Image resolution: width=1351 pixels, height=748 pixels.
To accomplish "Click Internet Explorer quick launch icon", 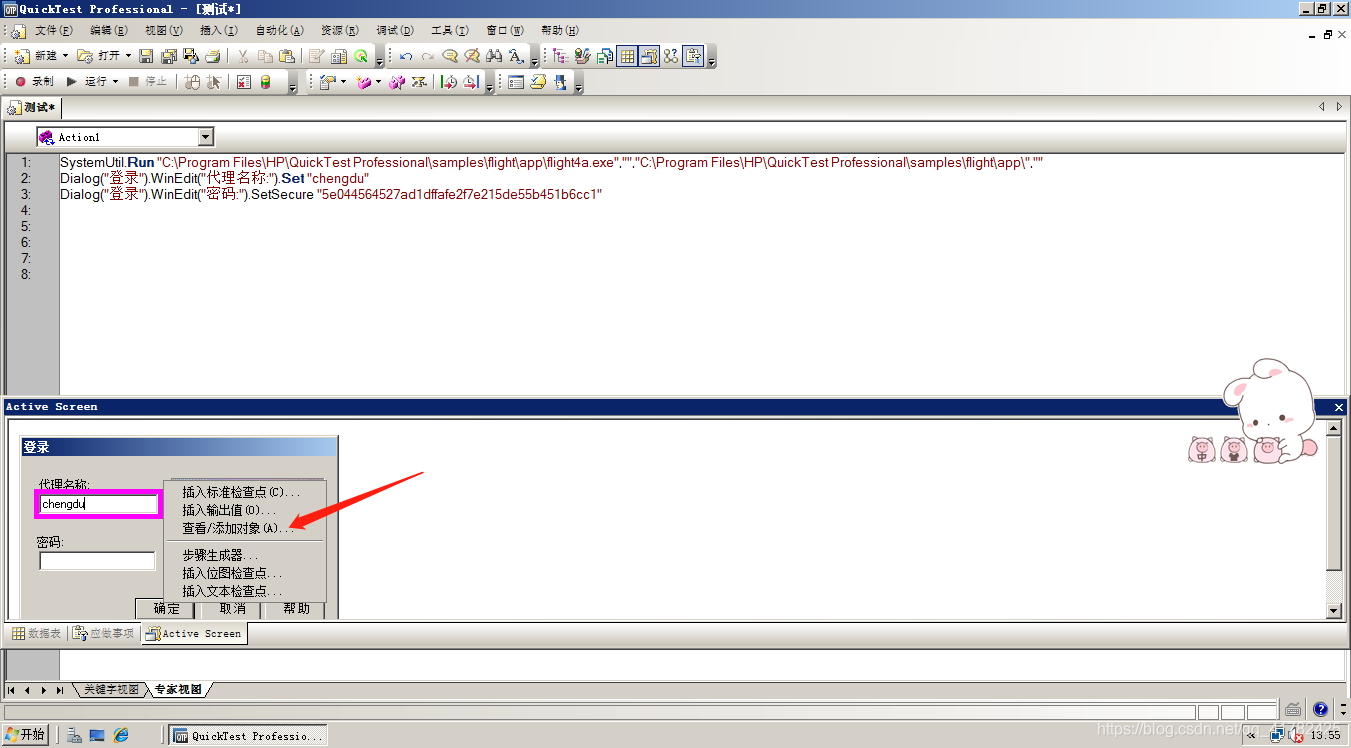I will click(121, 735).
